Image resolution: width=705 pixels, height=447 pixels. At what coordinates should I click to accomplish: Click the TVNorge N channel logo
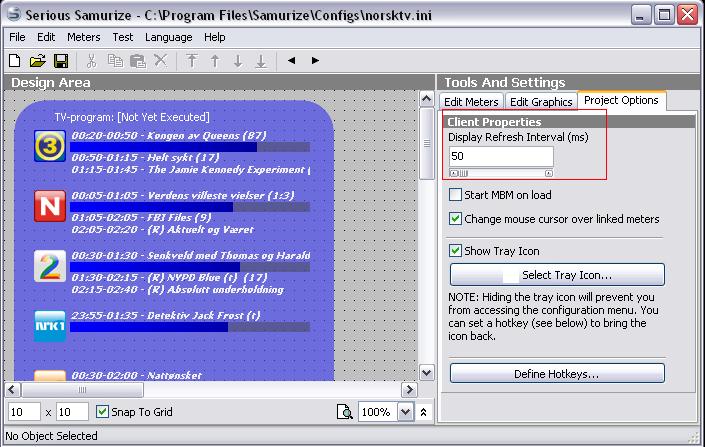click(x=50, y=206)
